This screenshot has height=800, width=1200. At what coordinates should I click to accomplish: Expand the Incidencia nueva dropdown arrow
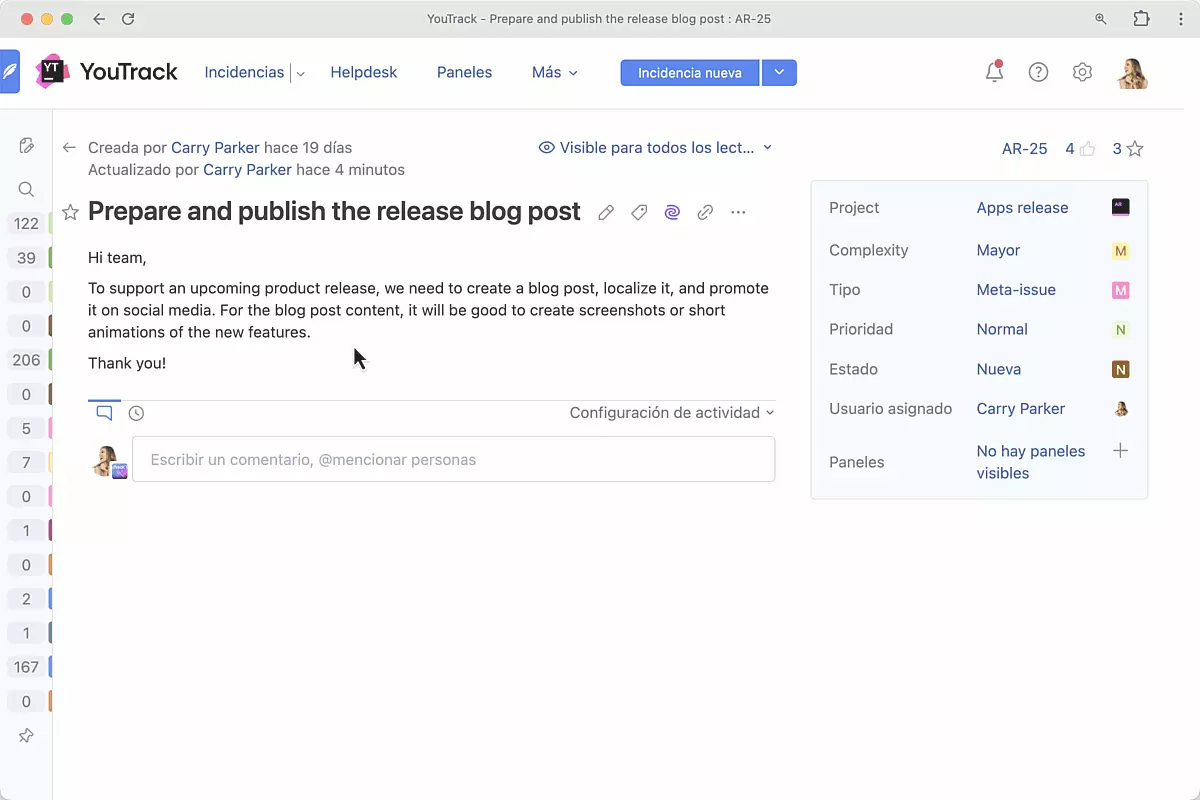tap(779, 73)
